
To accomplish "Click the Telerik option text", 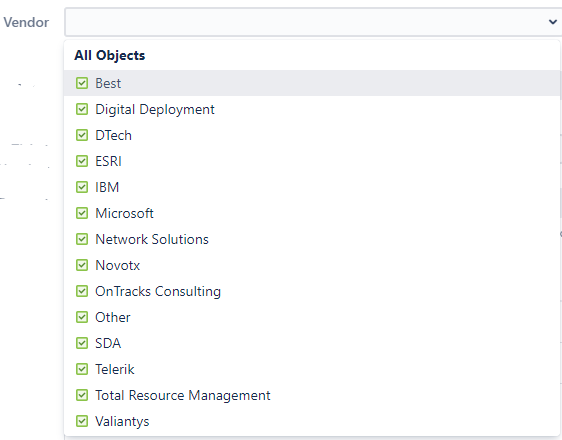I will pos(115,369).
